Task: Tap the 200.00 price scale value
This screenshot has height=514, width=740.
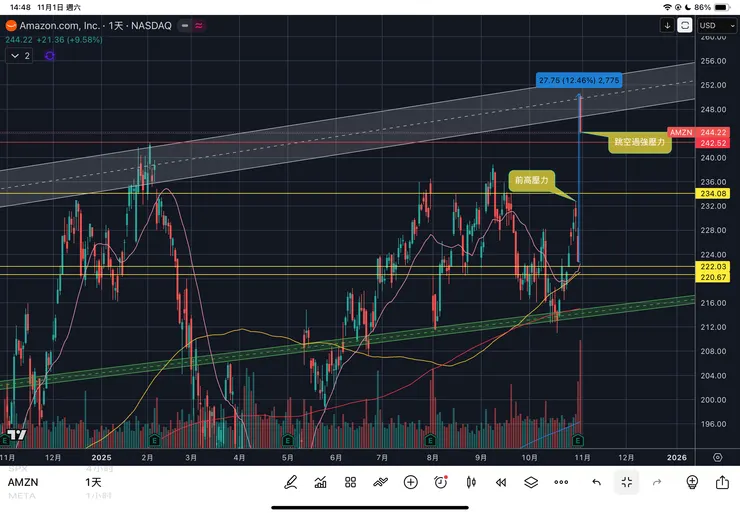Action: tap(713, 400)
